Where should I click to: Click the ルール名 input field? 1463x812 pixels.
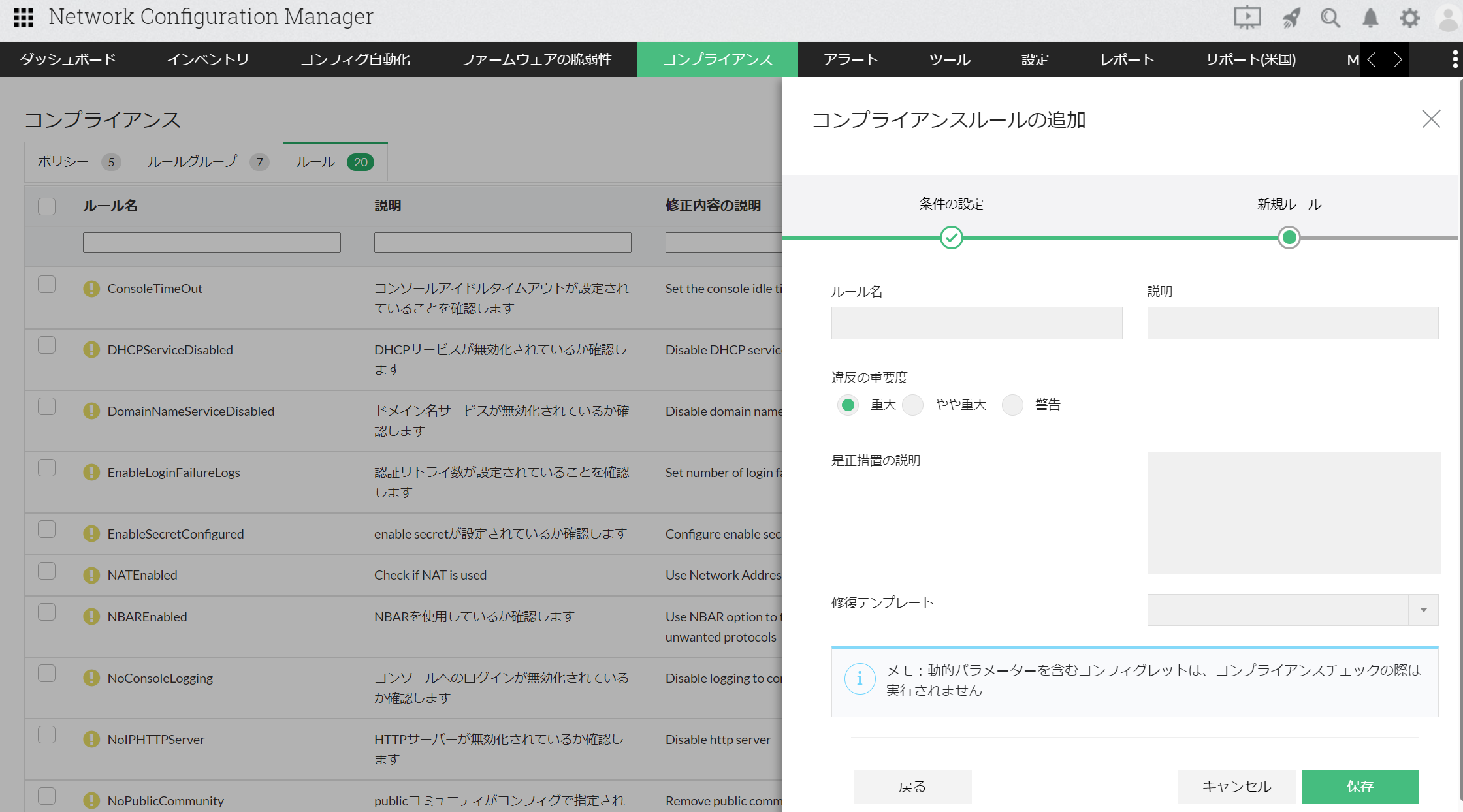click(x=976, y=323)
